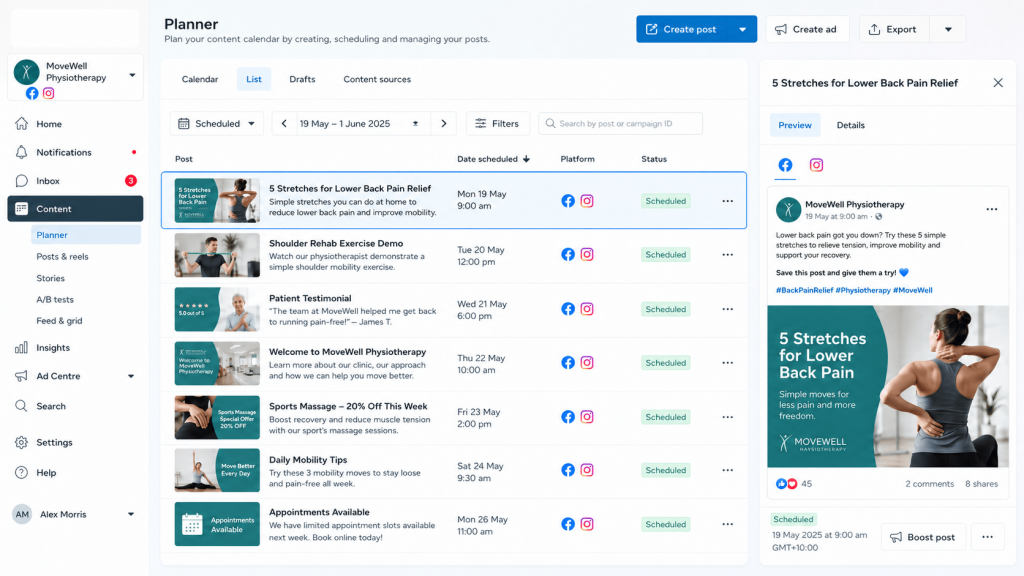Screen dimensions: 1024x576
Task: Open the Export options dropdown arrow
Action: coord(948,29)
